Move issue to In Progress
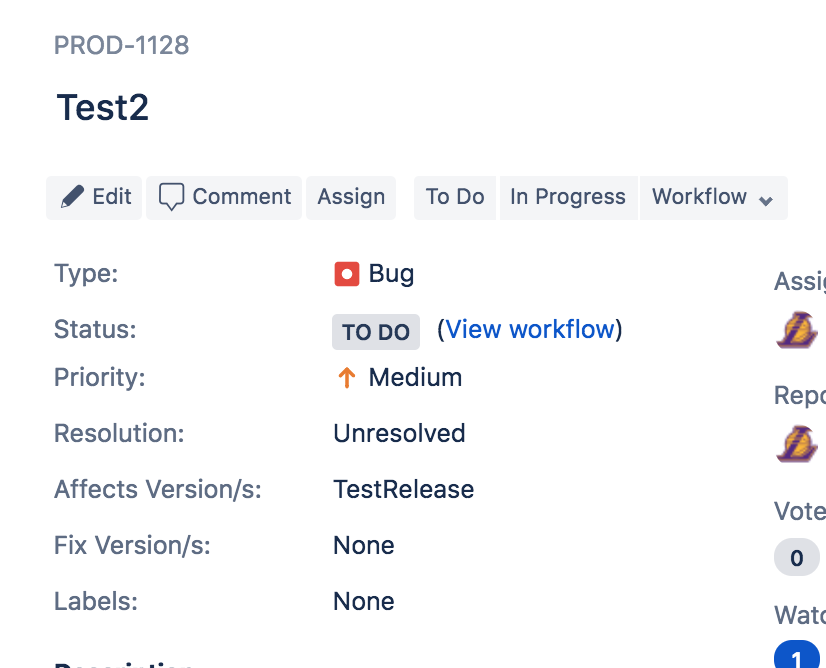This screenshot has height=668, width=826. pos(568,198)
